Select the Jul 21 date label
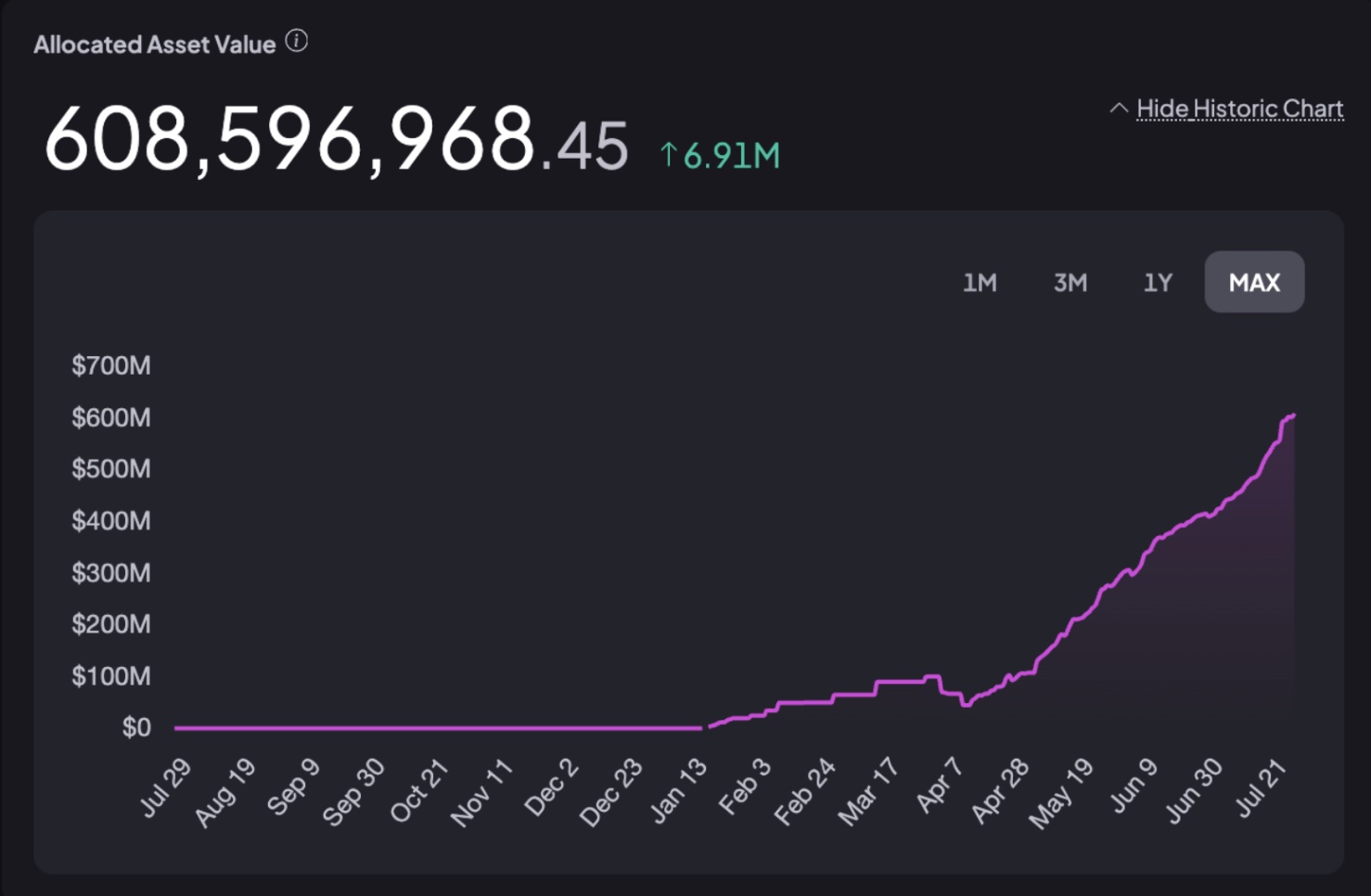The width and height of the screenshot is (1371, 896). pyautogui.click(x=1262, y=787)
